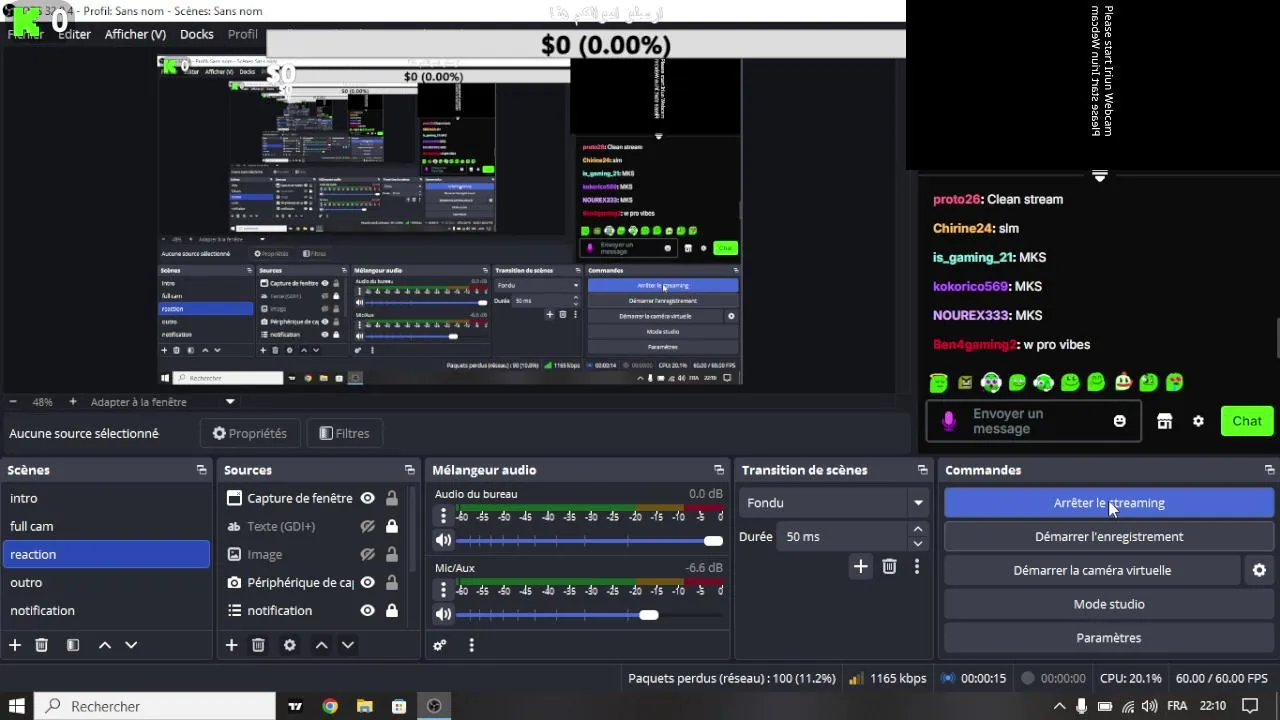Add a new scene in Scènes panel
The image size is (1280, 720).
[x=15, y=645]
